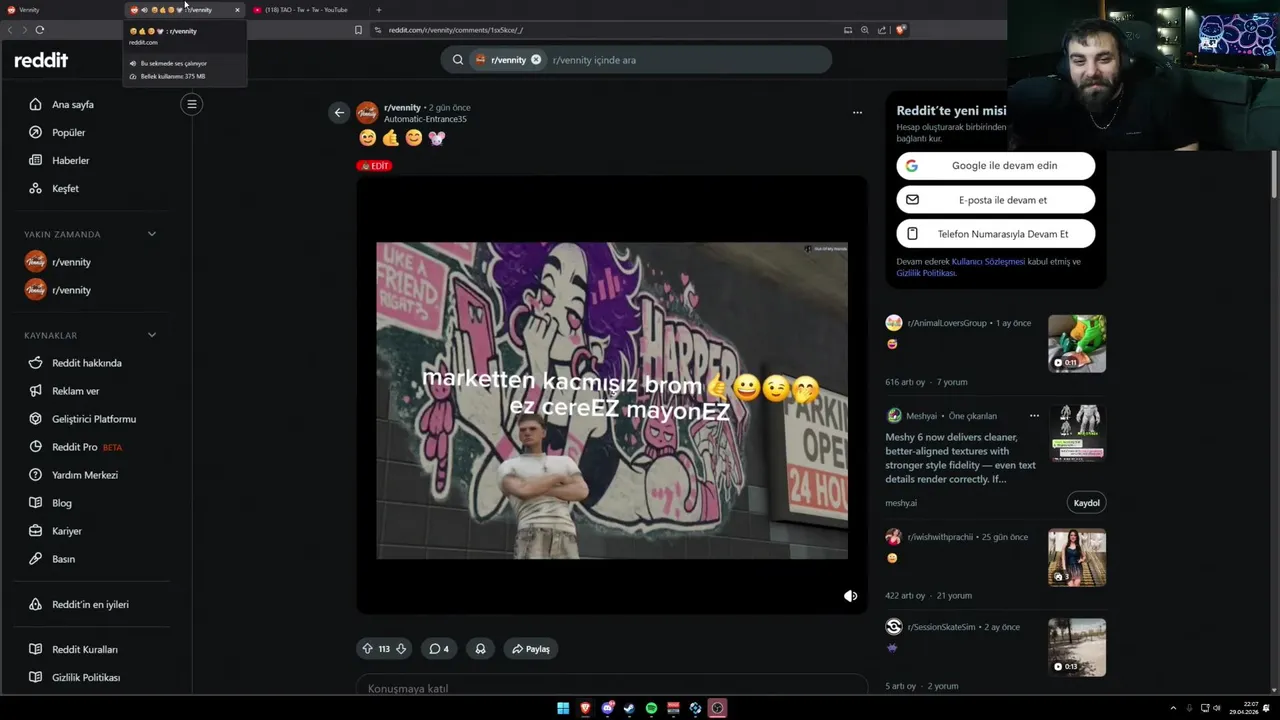Image resolution: width=1280 pixels, height=720 pixels.
Task: Open the AnimalLoversGroup post thumbnail
Action: pyautogui.click(x=1077, y=344)
